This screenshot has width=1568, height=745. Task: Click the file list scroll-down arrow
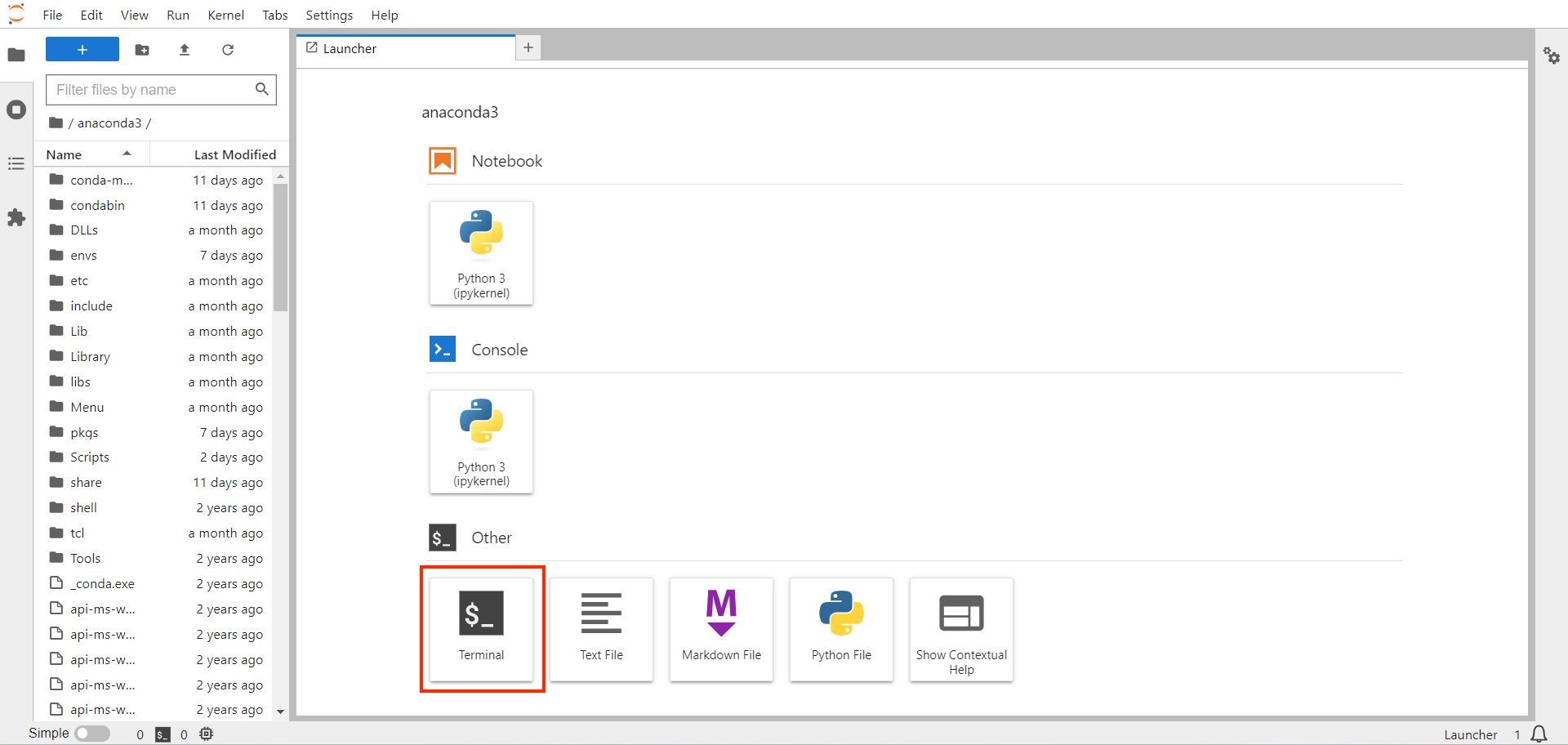(x=280, y=712)
